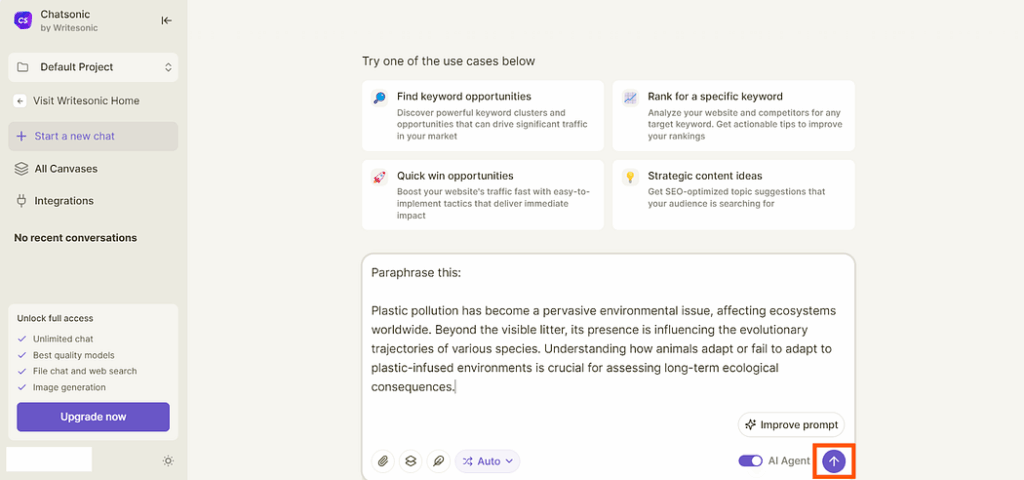Click the rocket icon on Quick win opportunities

click(x=379, y=177)
